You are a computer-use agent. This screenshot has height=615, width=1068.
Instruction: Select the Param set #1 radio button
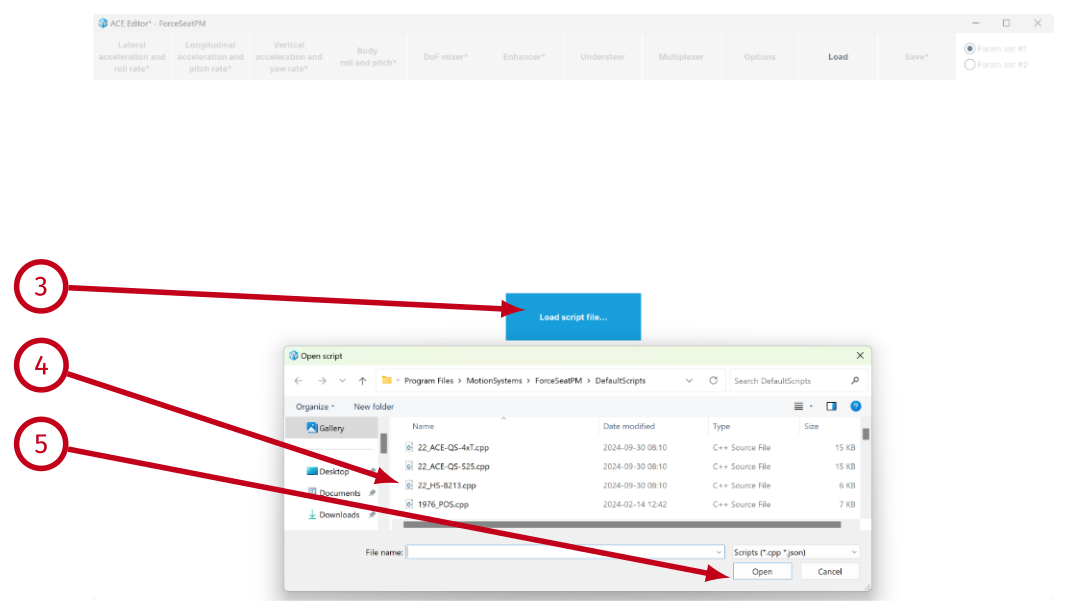click(x=969, y=48)
